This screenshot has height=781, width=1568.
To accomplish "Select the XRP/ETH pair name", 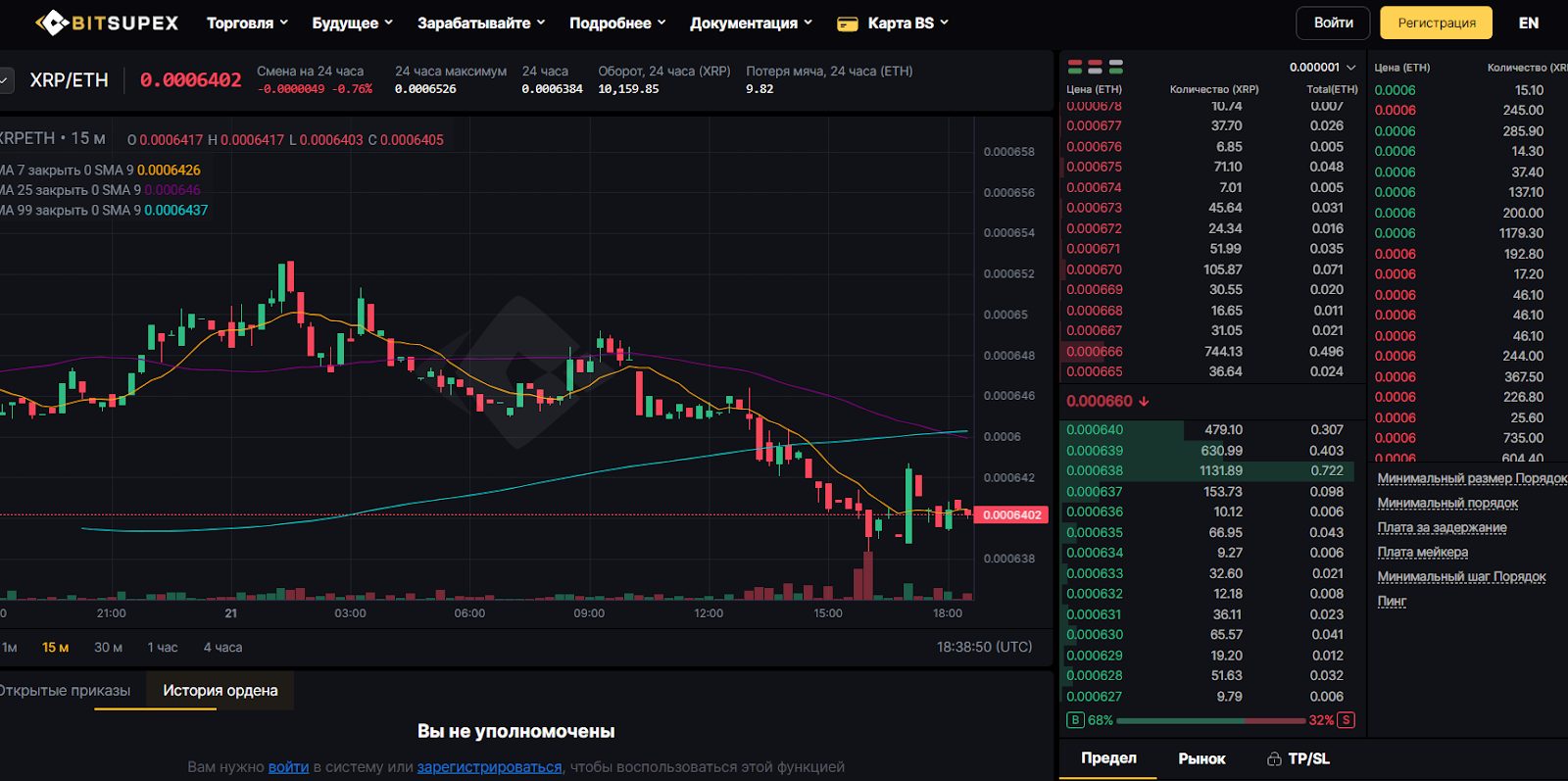I will pyautogui.click(x=70, y=80).
